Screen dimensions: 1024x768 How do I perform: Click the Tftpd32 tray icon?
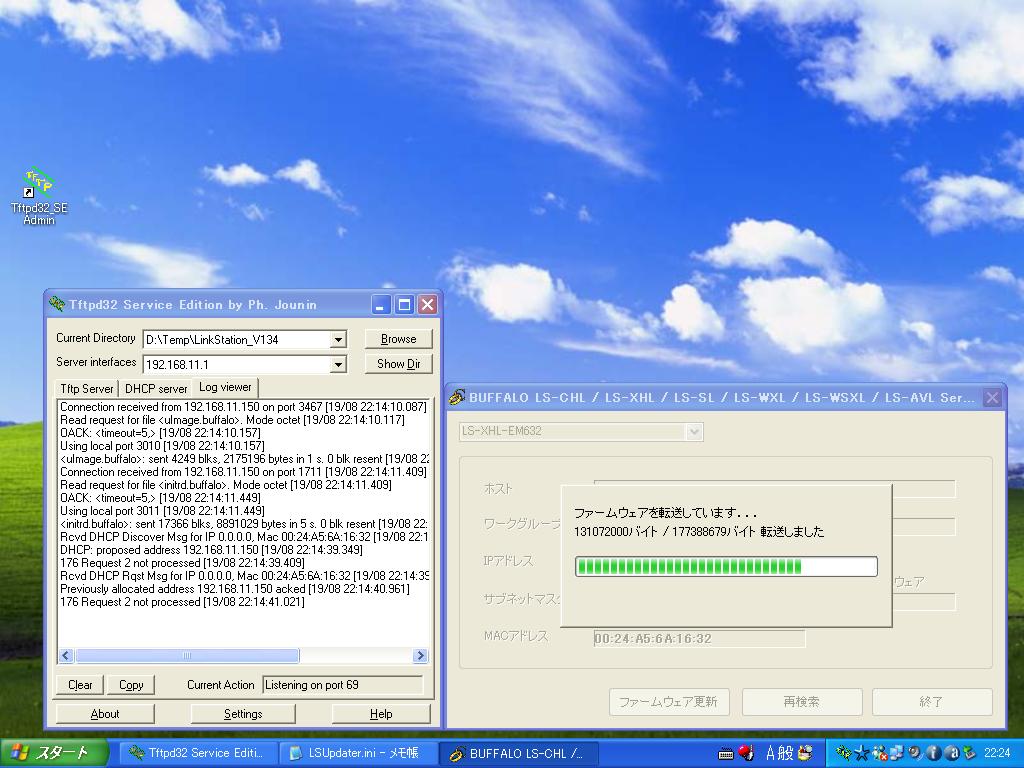point(843,753)
